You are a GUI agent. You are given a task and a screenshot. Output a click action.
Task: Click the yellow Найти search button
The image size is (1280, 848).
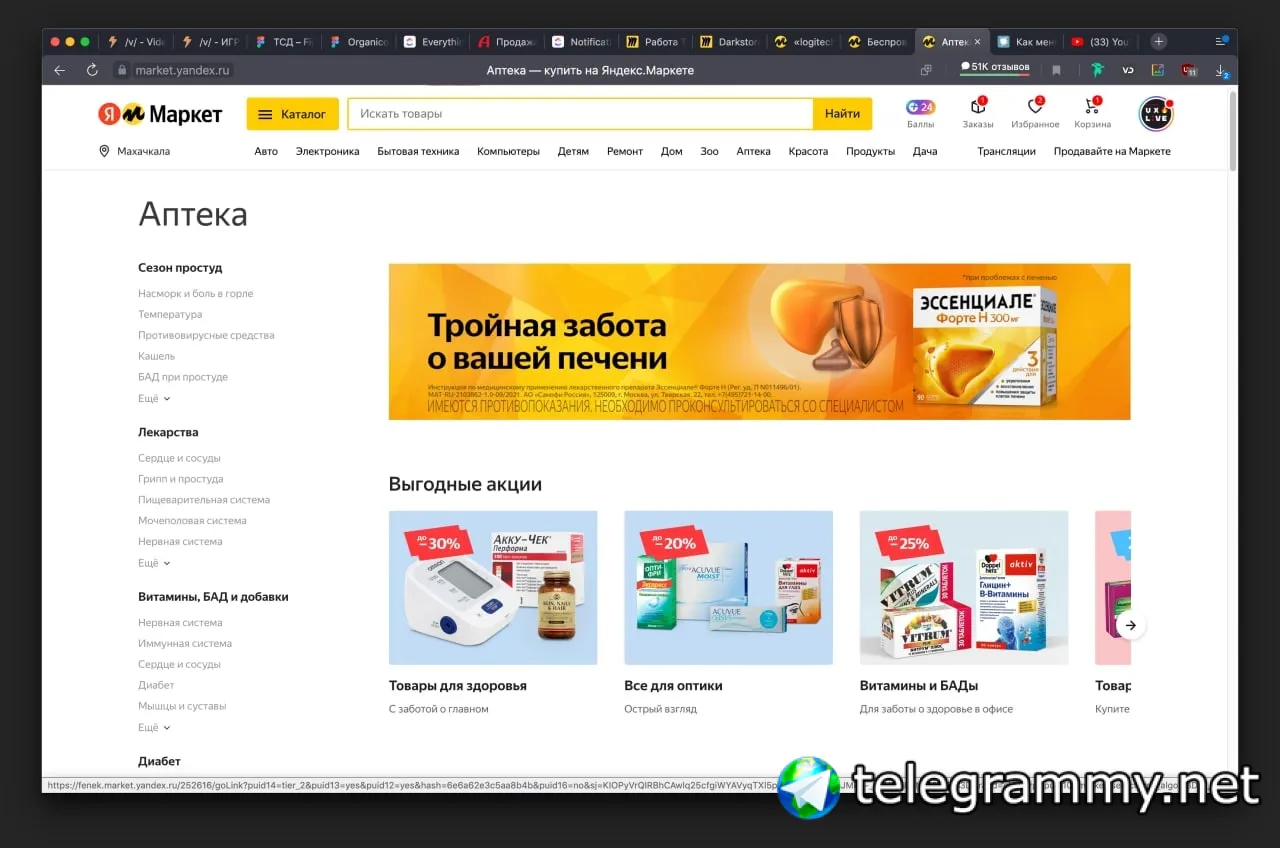pyautogui.click(x=842, y=114)
